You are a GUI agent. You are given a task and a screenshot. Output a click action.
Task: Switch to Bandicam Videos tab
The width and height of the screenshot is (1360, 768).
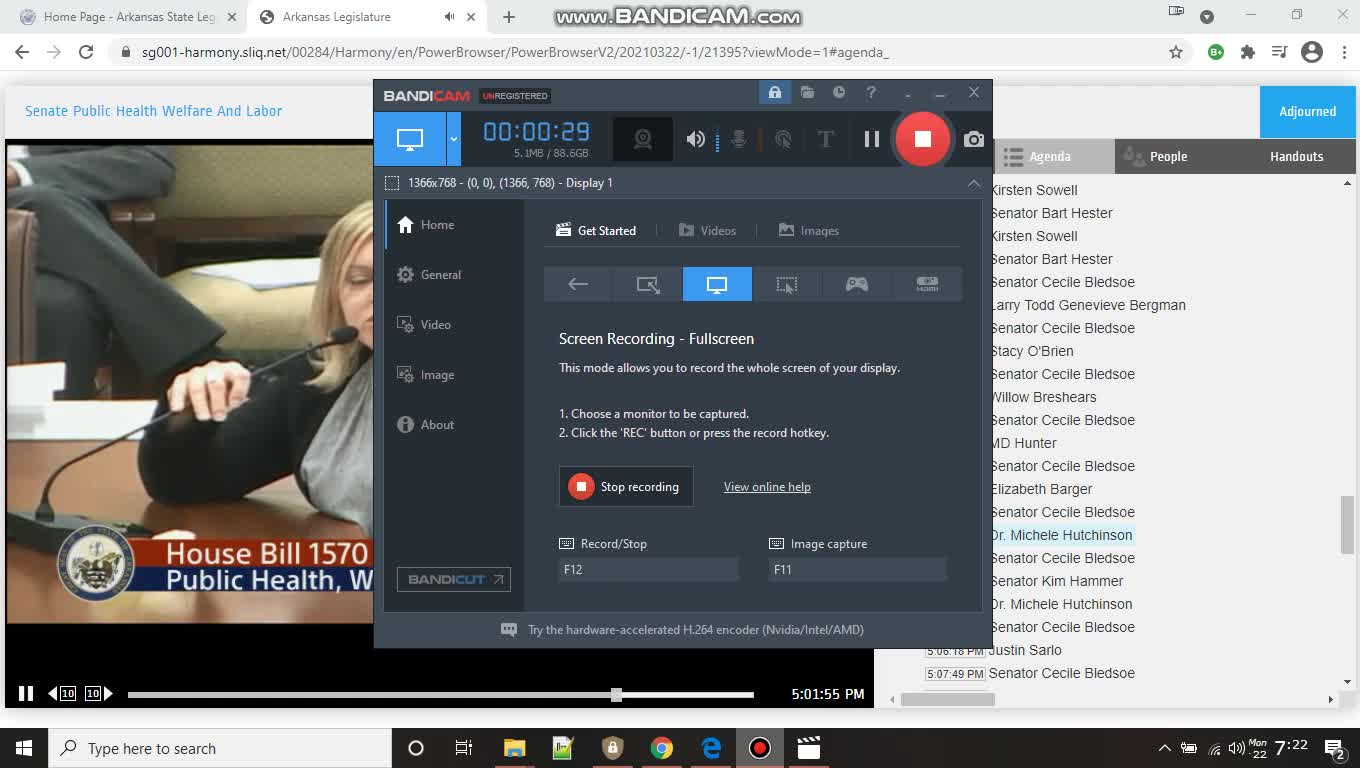[707, 231]
